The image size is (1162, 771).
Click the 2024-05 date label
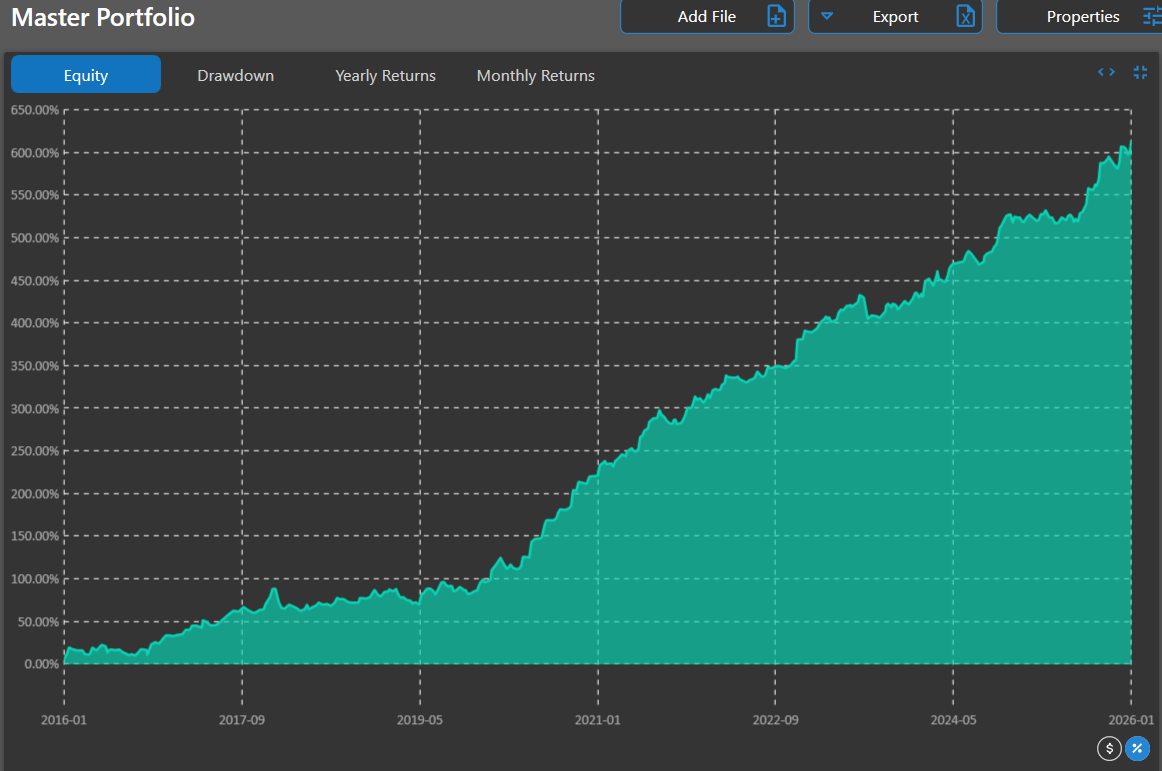click(953, 720)
